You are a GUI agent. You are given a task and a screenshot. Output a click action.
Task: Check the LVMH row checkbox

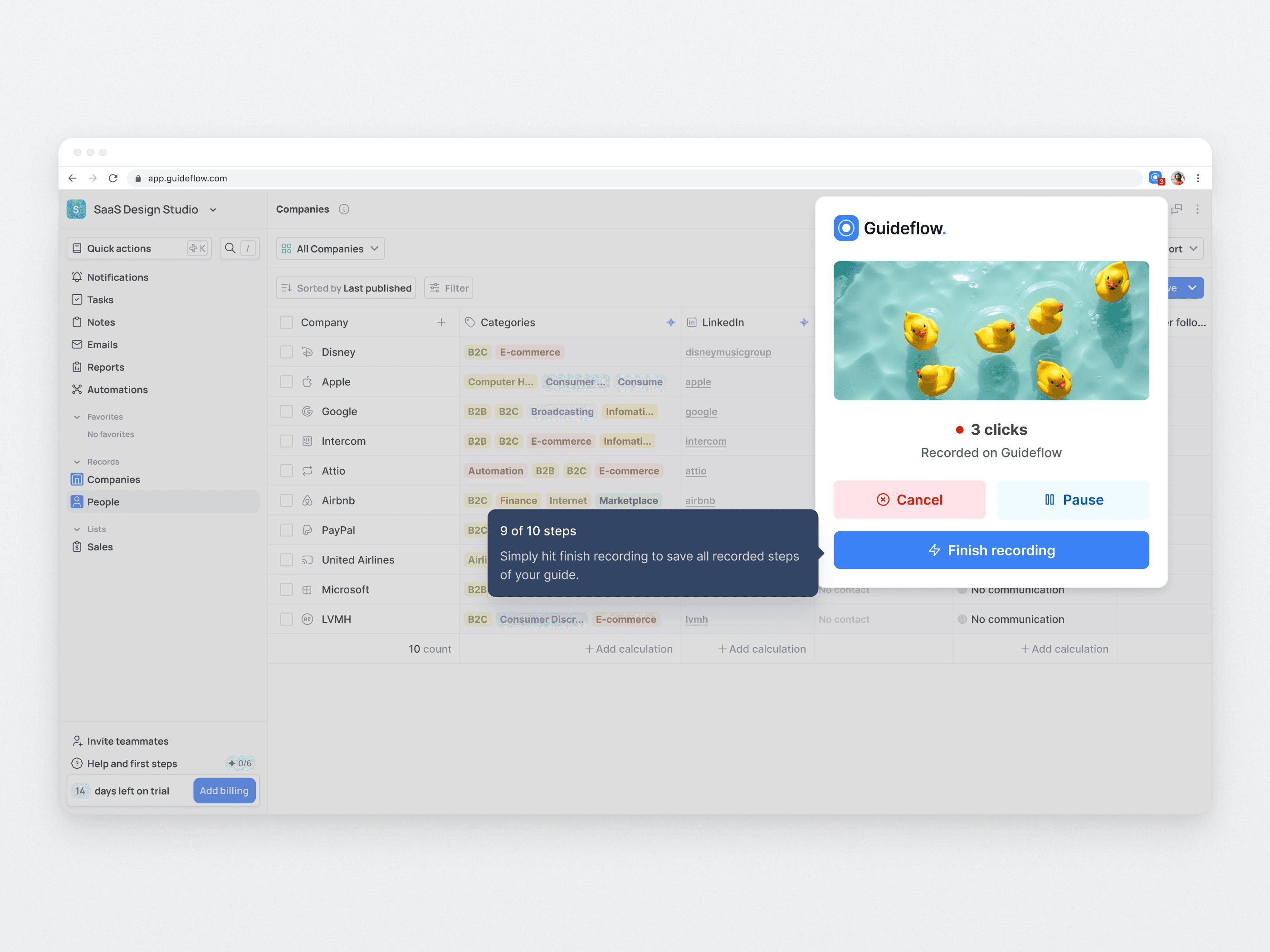287,619
